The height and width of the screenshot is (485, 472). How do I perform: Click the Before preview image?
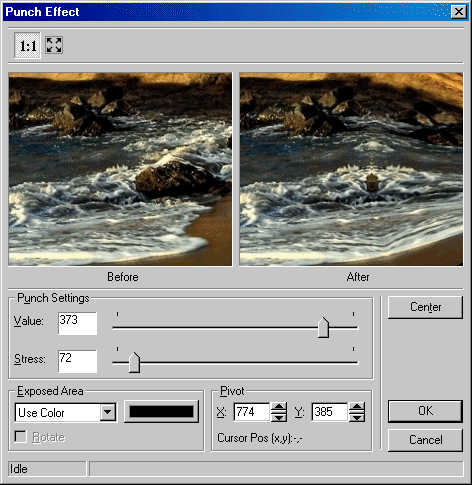point(120,169)
